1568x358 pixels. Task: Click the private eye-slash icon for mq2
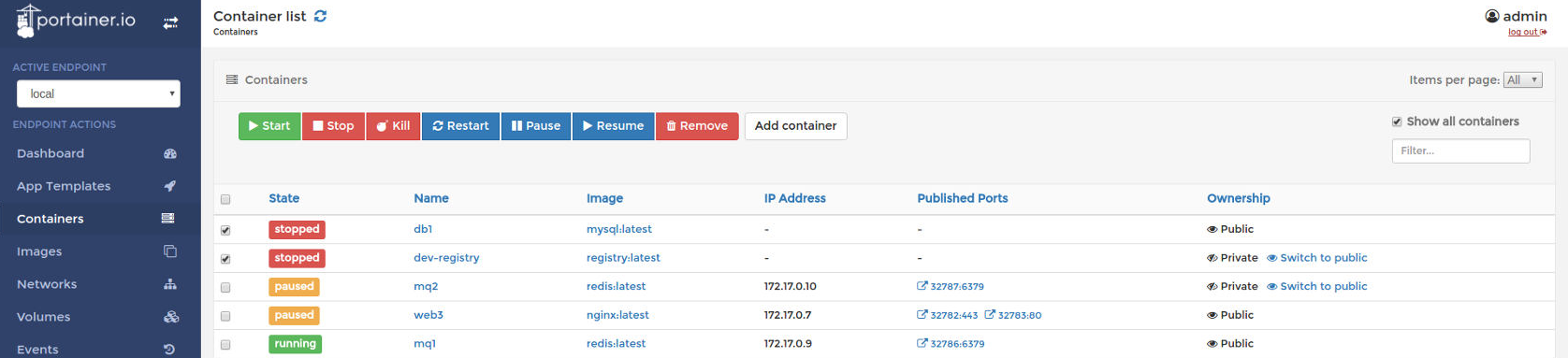pos(1212,286)
